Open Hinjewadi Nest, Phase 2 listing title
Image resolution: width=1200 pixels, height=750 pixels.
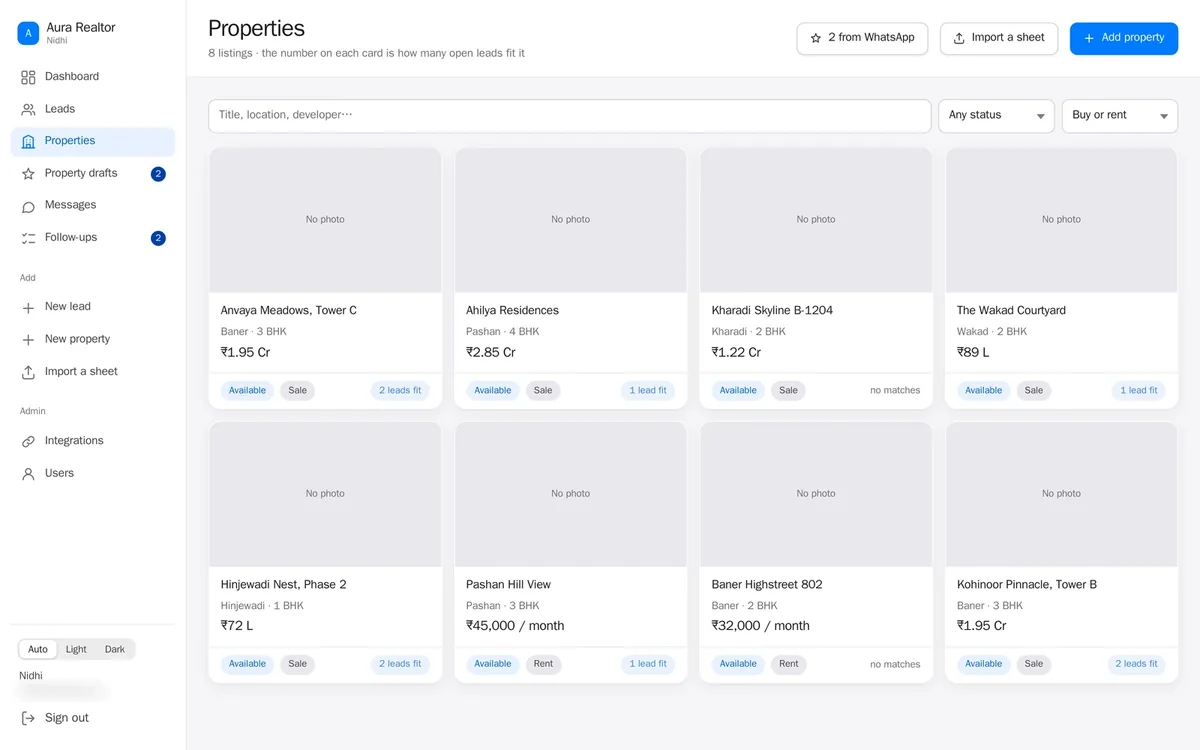283,585
